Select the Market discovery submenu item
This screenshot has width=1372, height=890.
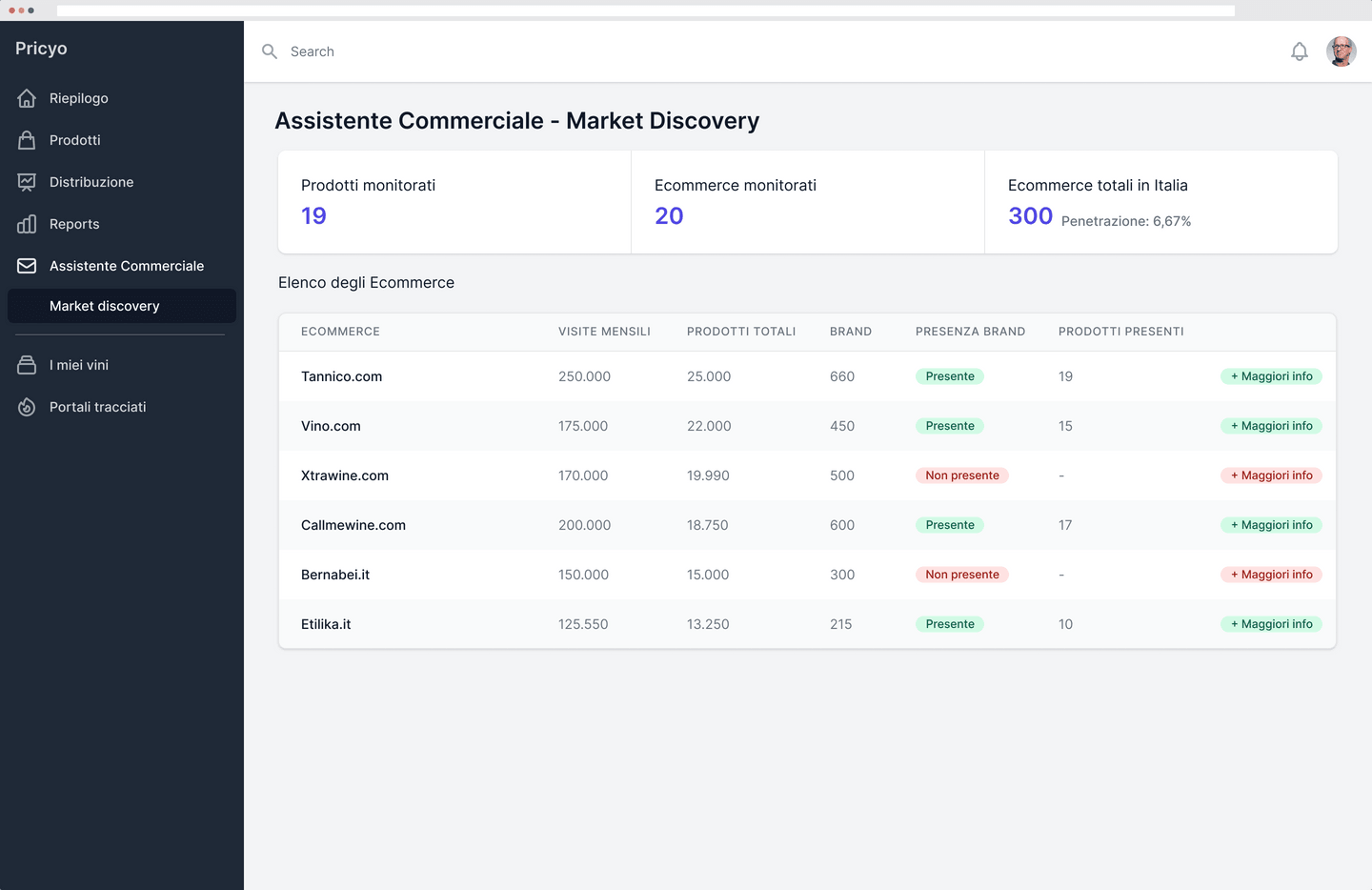pyautogui.click(x=122, y=306)
